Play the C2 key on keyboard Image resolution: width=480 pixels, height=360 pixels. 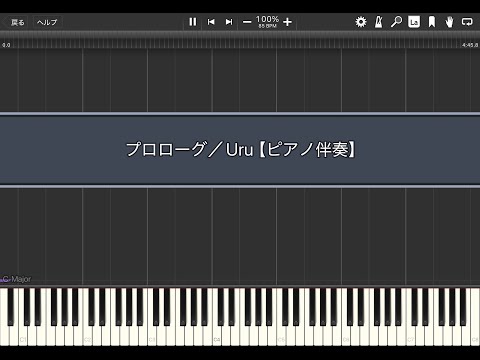[88, 333]
